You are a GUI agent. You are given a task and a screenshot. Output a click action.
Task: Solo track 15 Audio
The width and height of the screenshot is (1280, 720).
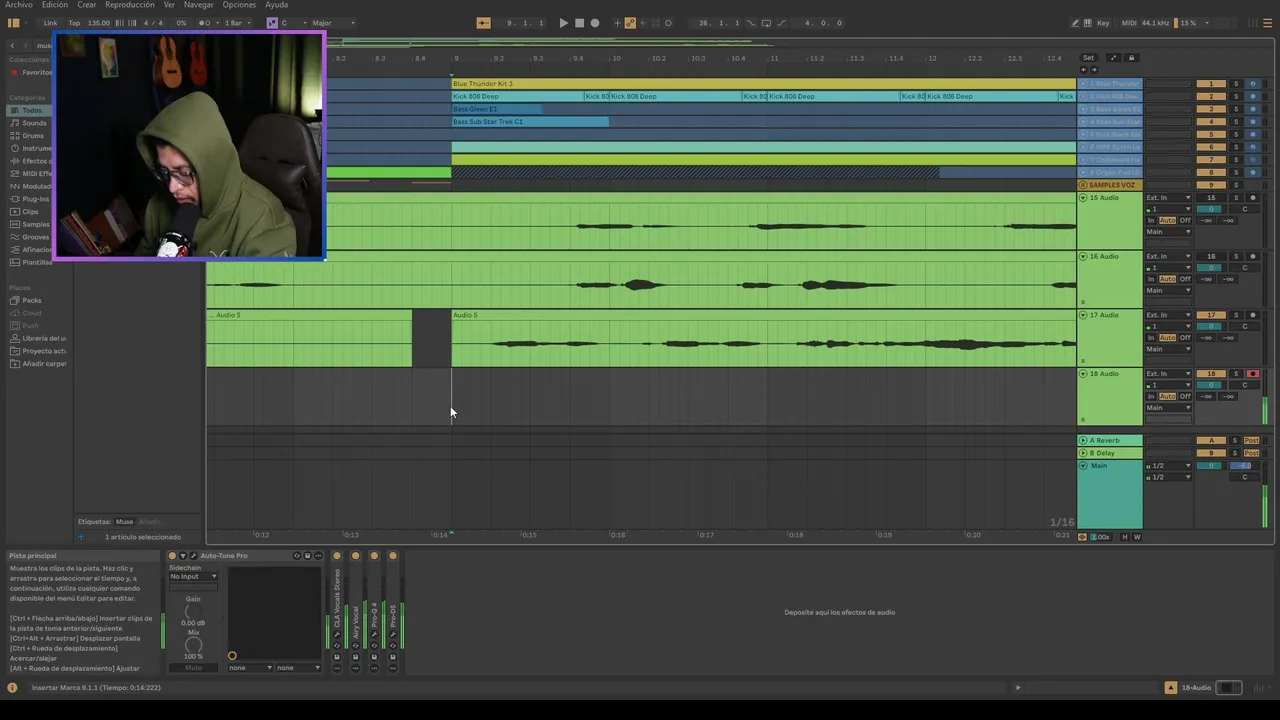click(x=1235, y=198)
